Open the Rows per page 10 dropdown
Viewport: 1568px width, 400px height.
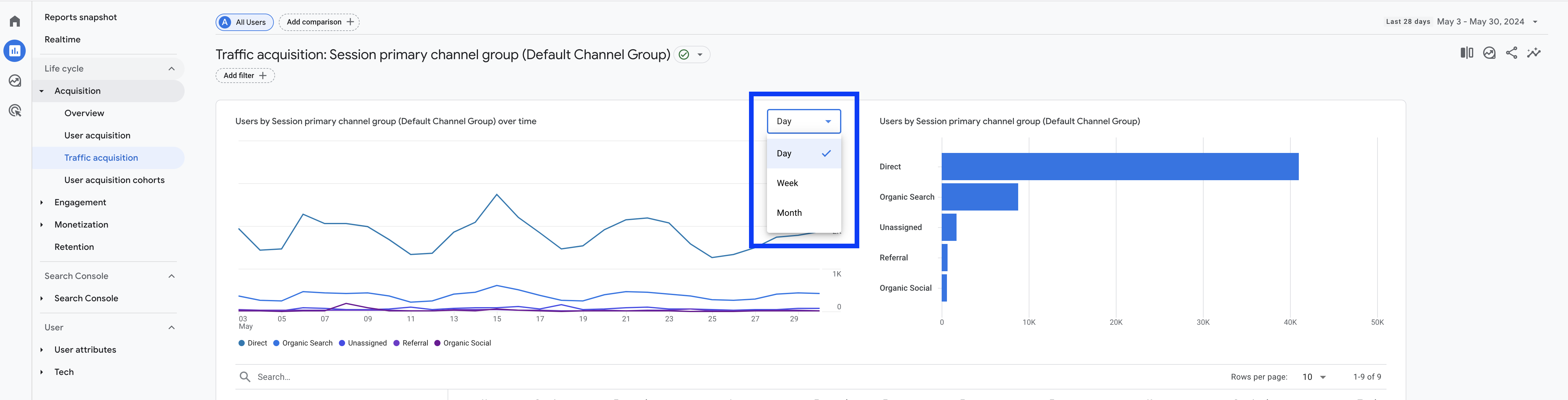[1314, 377]
